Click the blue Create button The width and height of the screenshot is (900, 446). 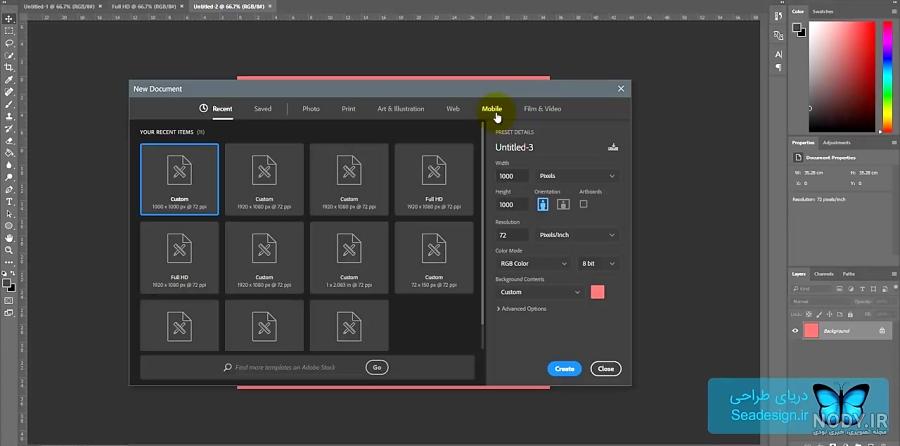coord(564,369)
